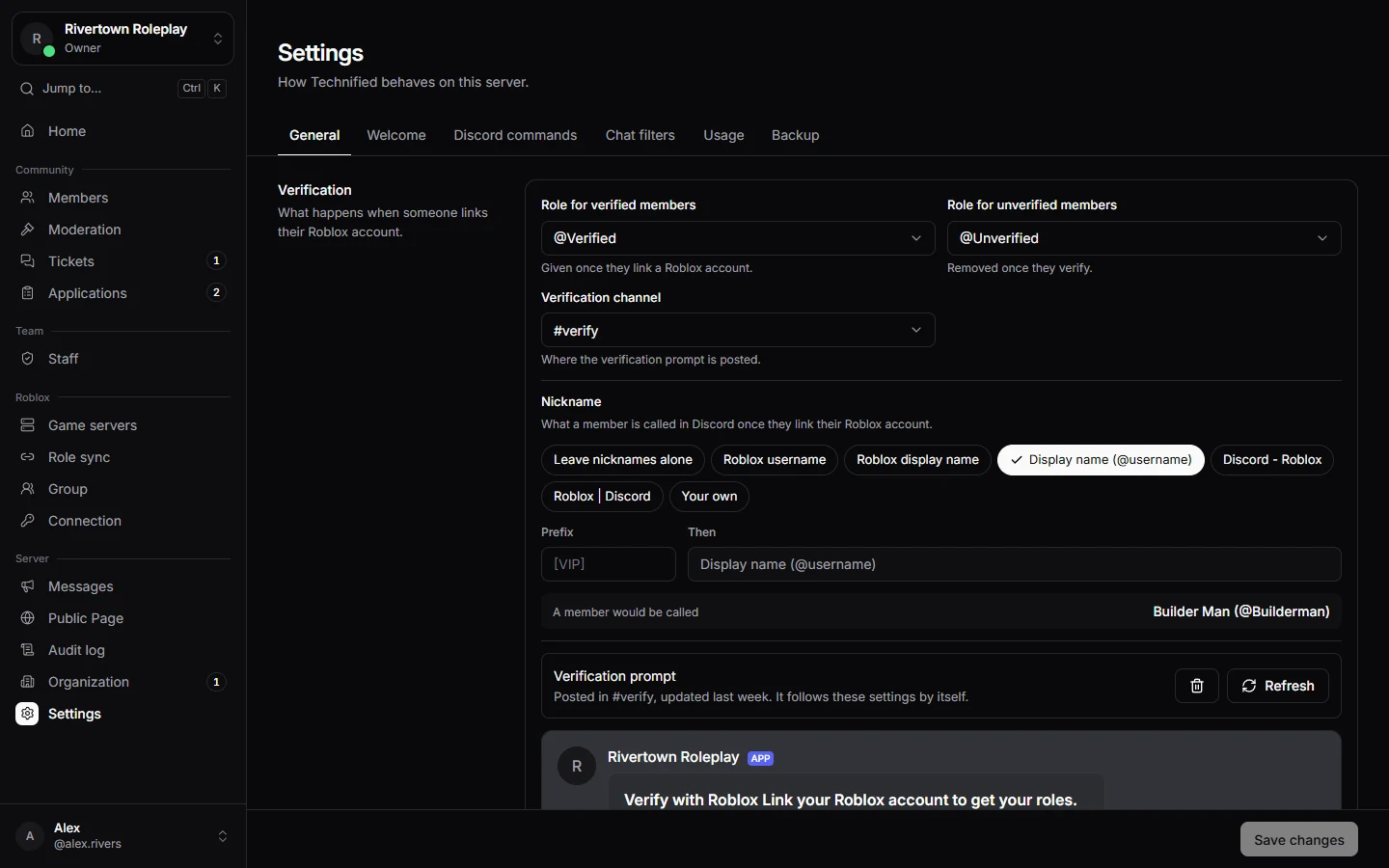Click the Ctrl shortcut key hint
Image resolution: width=1389 pixels, height=868 pixels.
pos(192,89)
